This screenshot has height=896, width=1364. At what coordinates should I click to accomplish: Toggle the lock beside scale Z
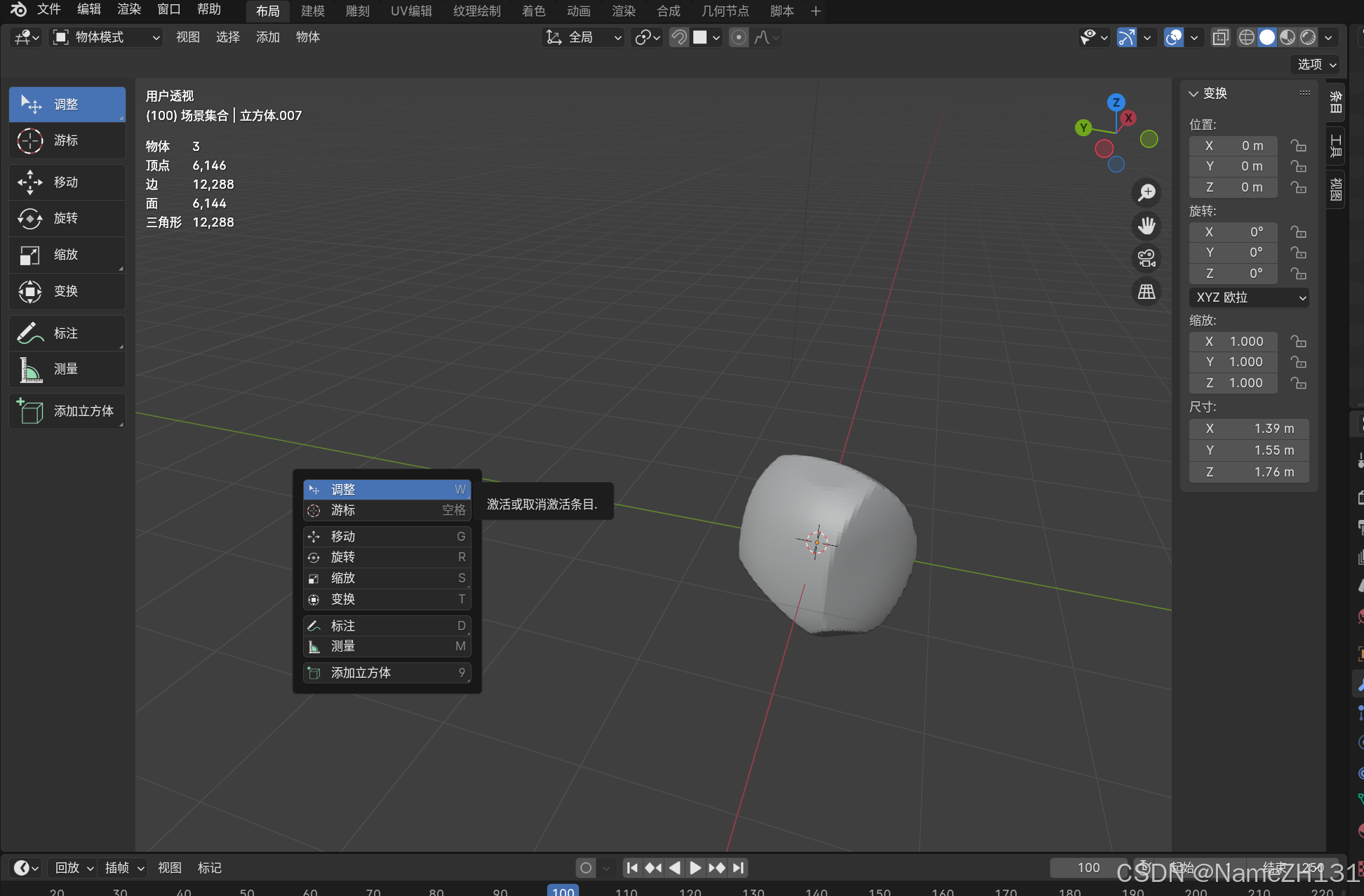coord(1298,383)
